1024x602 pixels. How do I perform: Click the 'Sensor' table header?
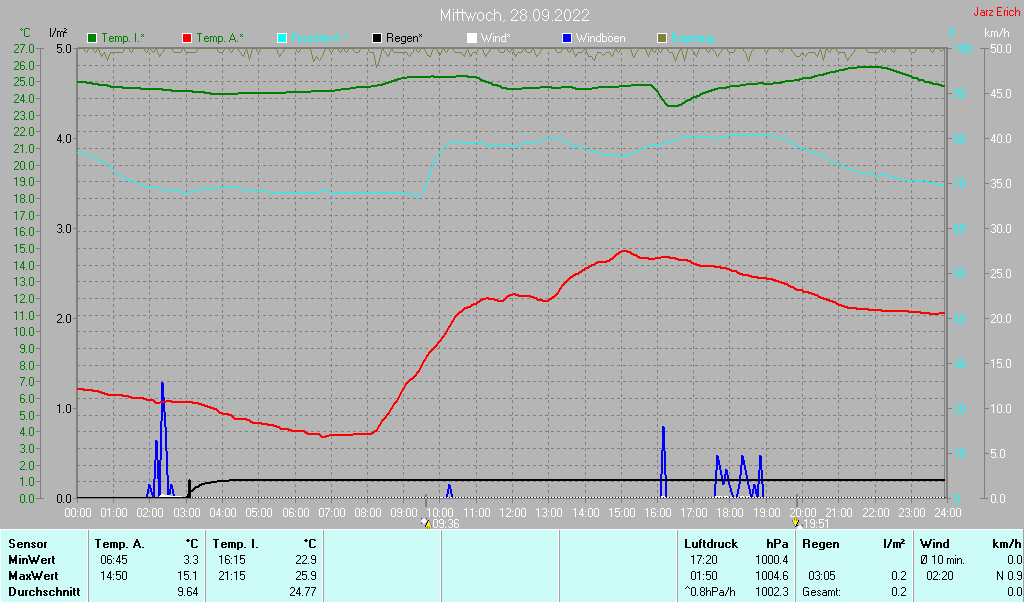click(x=28, y=544)
